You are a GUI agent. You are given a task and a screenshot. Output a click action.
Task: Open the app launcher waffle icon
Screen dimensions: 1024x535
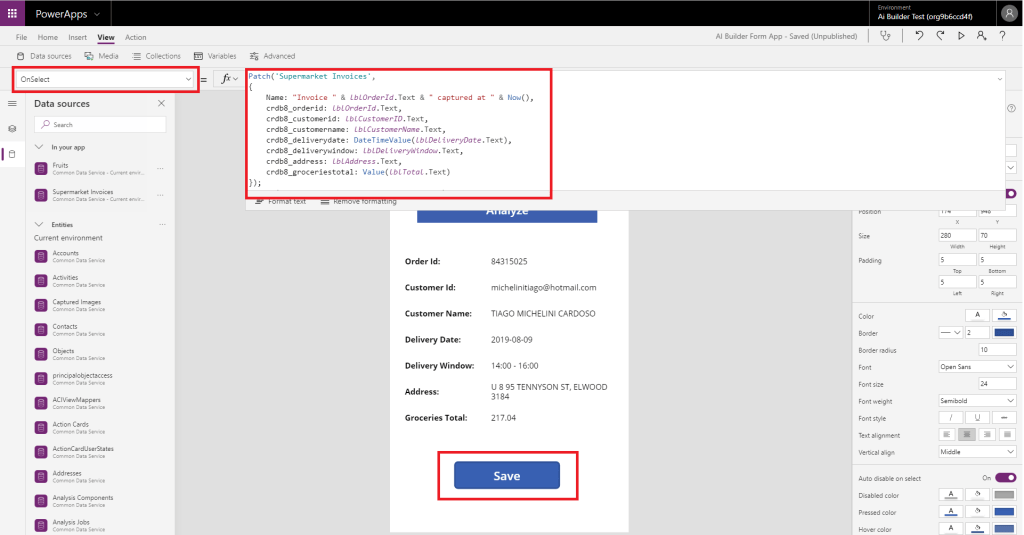tap(12, 13)
